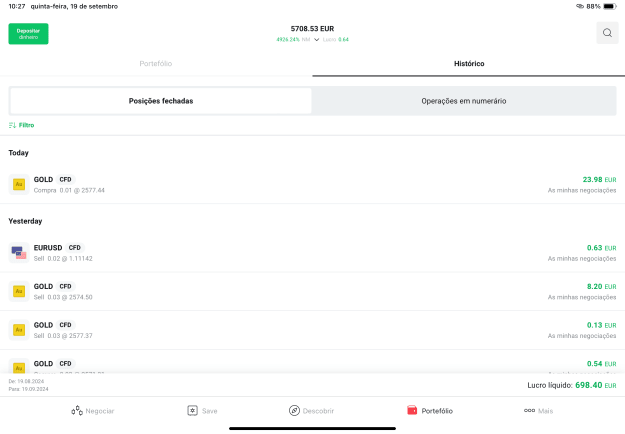Open the Filtro sort icon
Screen dimensions: 625x434
(x=12, y=125)
